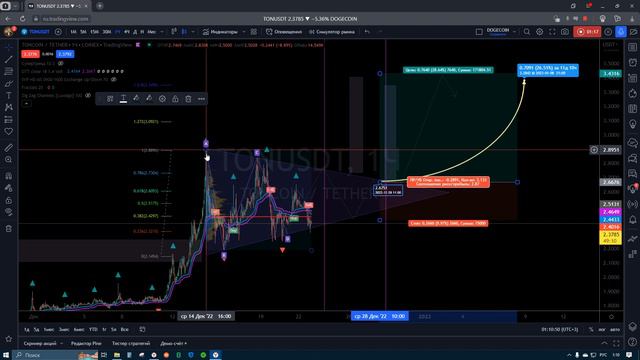
Task: Open indicator templates grid icon
Action: click(254, 32)
